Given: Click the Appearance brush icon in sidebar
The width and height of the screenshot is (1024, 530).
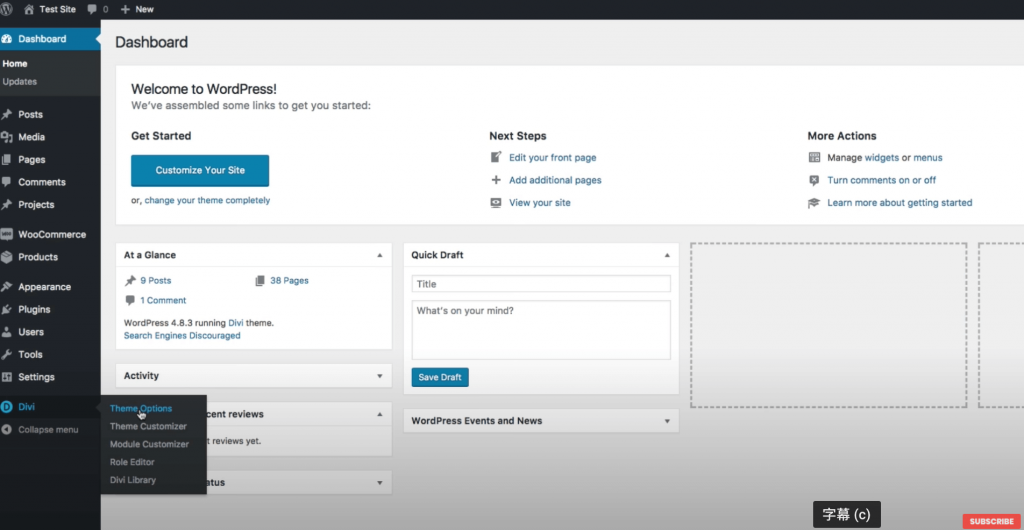Looking at the screenshot, I should pos(7,287).
